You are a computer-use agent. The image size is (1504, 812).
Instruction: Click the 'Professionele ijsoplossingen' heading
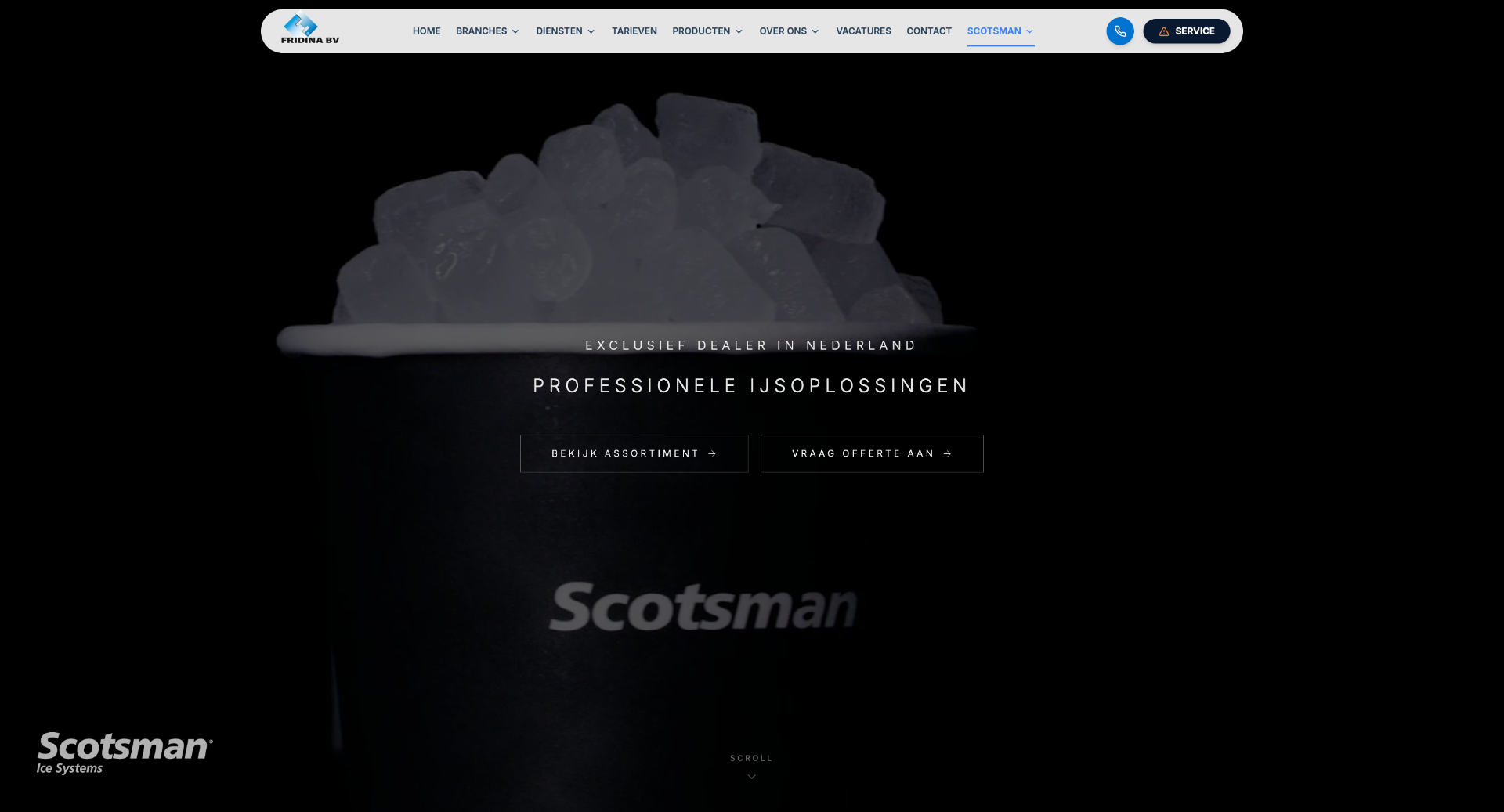[751, 386]
